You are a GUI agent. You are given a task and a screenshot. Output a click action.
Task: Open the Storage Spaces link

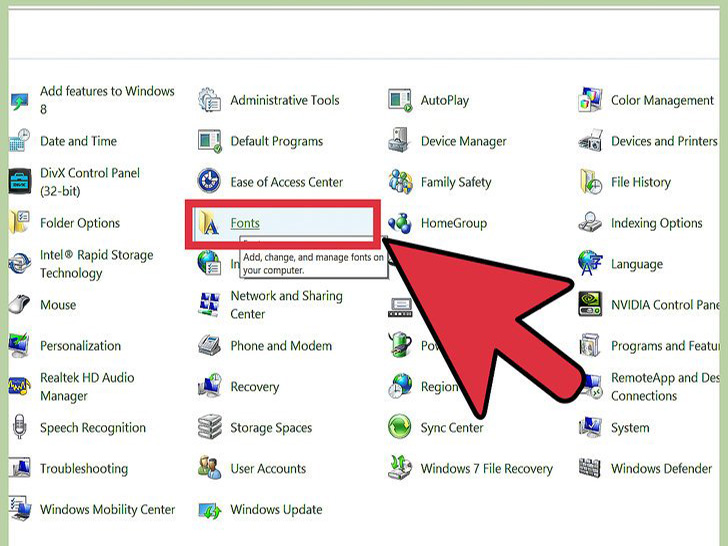pos(271,428)
